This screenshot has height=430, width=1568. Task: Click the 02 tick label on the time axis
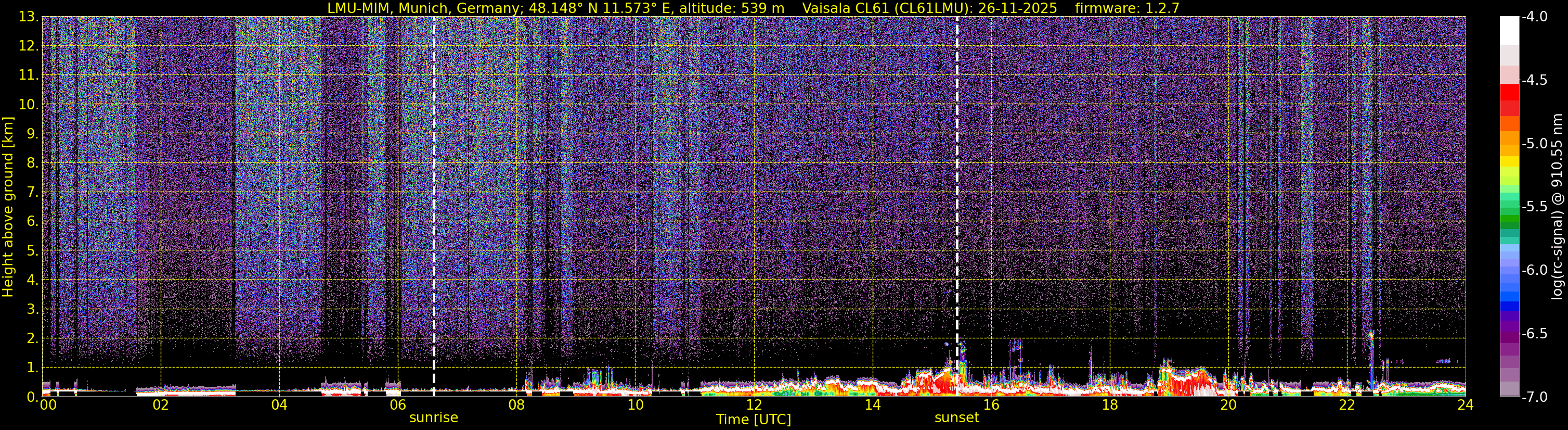click(x=161, y=405)
